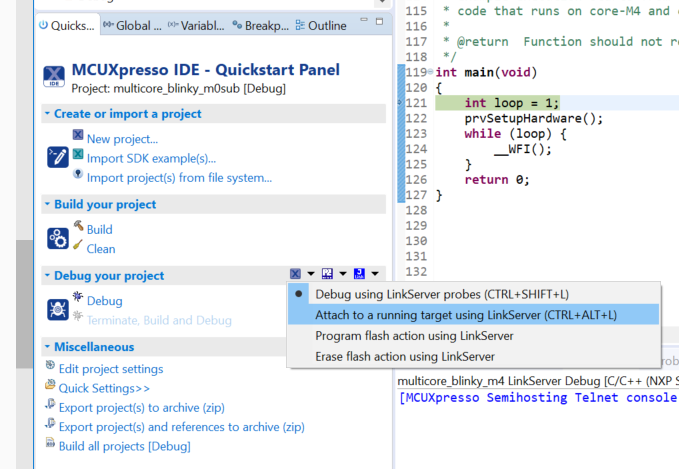Open the Breakpoints tab
Image resolution: width=679 pixels, height=469 pixels.
(260, 26)
